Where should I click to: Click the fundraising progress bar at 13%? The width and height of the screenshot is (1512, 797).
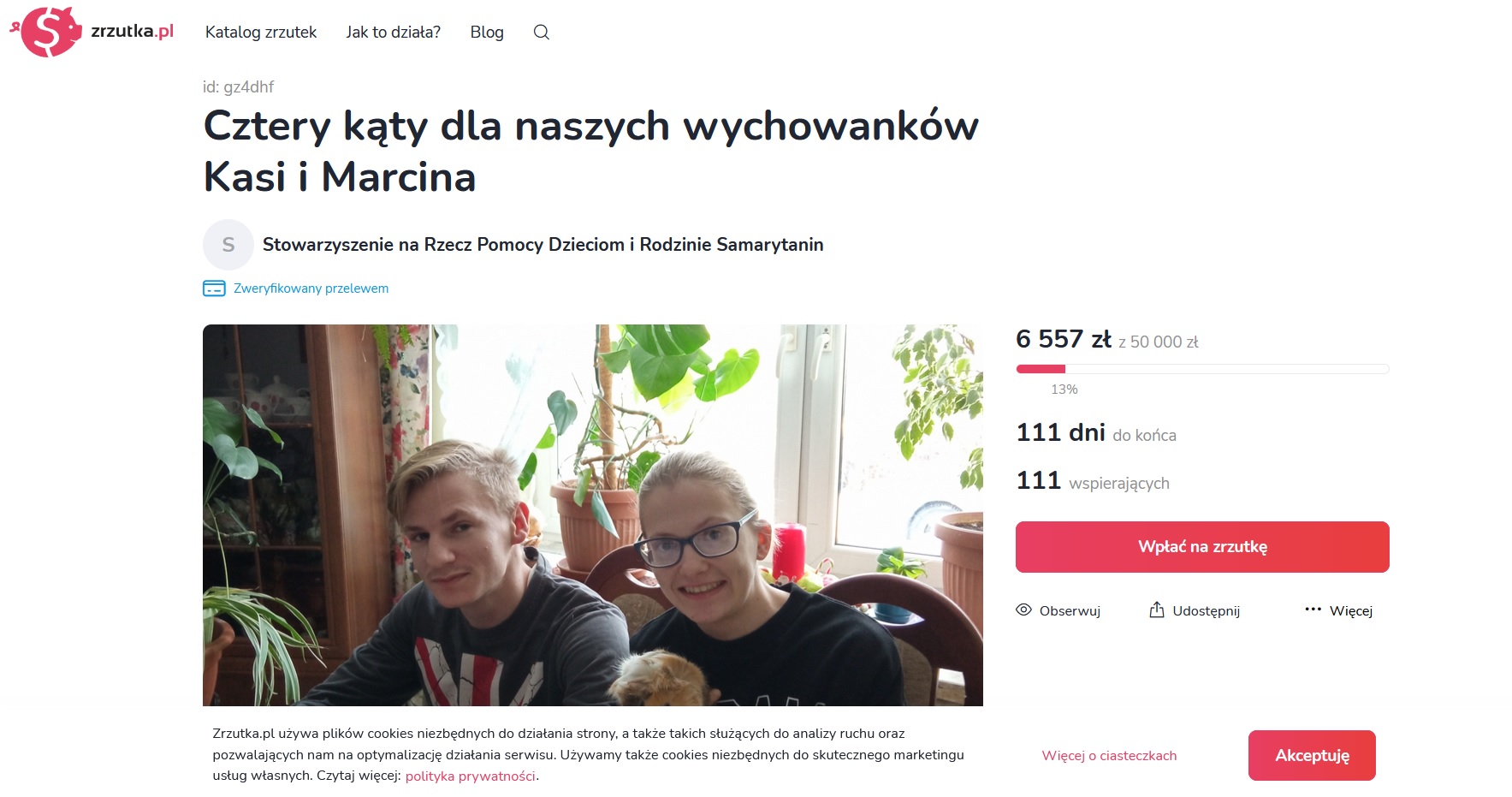click(1202, 369)
